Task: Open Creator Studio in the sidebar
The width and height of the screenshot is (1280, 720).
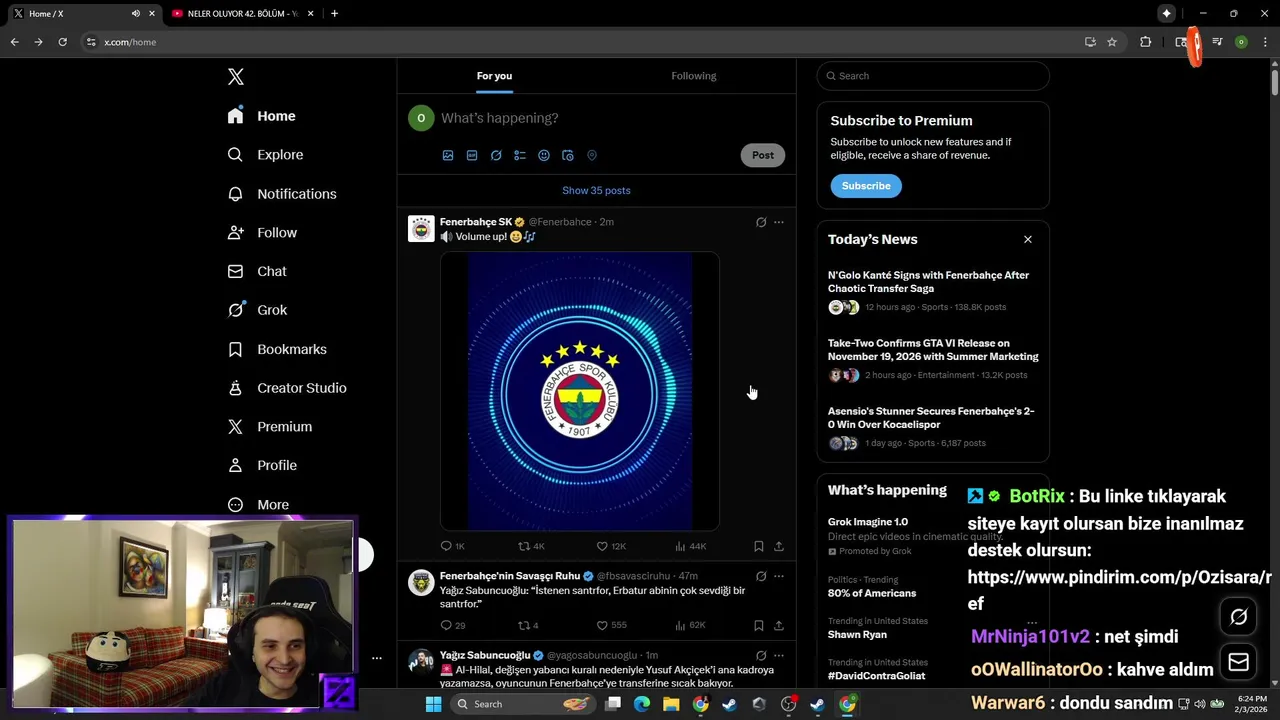Action: [x=287, y=388]
